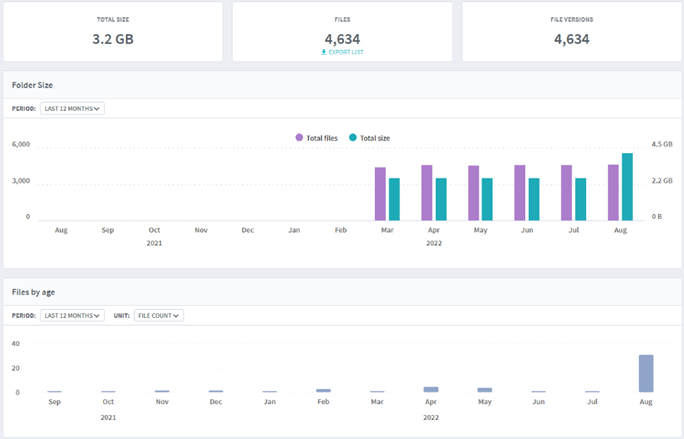Open the Folder Size period dropdown
684x439 pixels.
click(73, 108)
